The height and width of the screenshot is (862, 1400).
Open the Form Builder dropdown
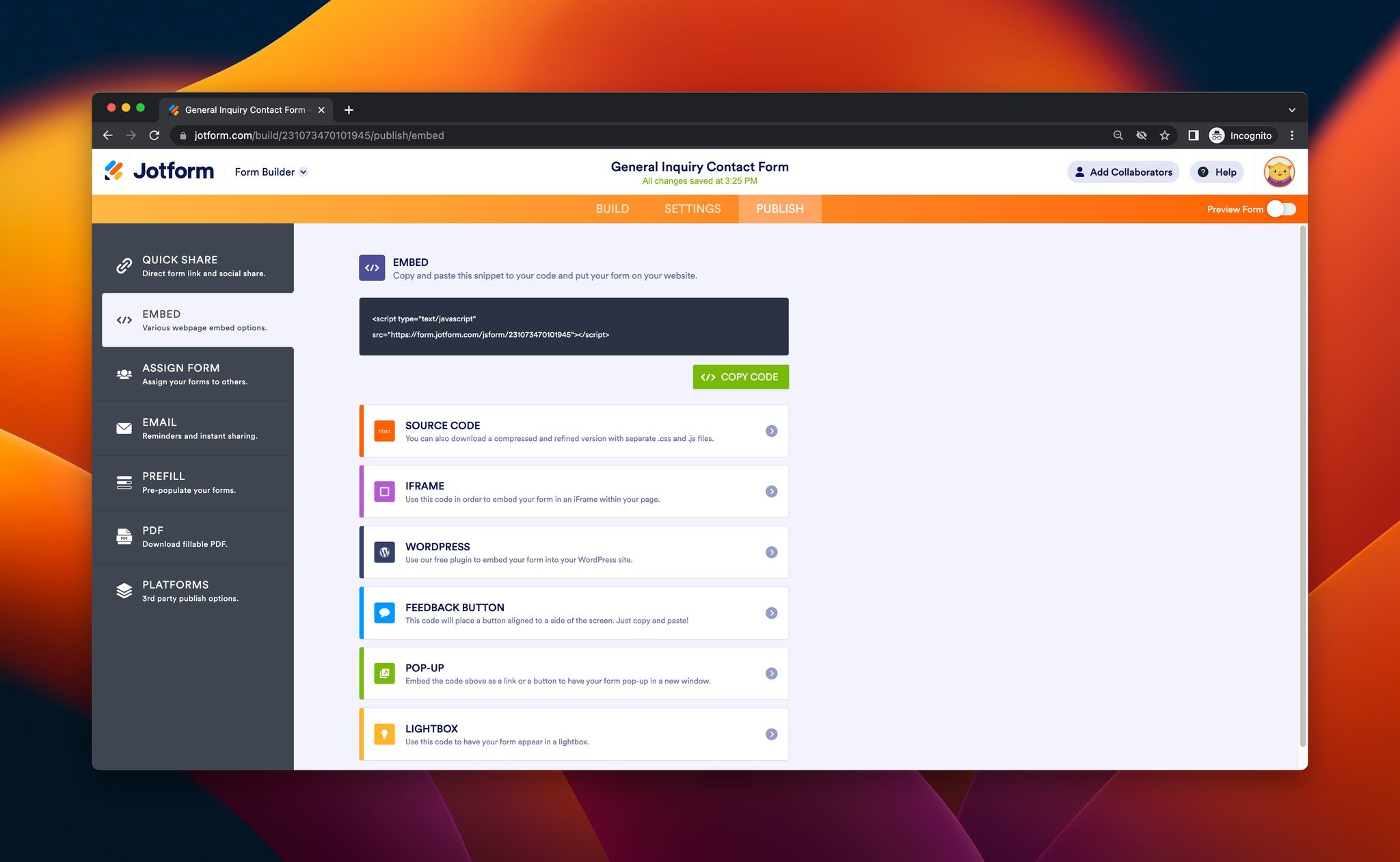tap(270, 172)
